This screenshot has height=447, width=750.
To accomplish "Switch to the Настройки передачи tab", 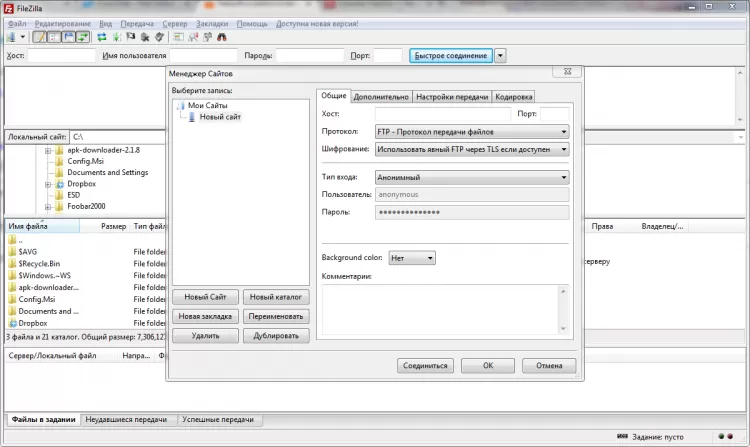I will [452, 97].
